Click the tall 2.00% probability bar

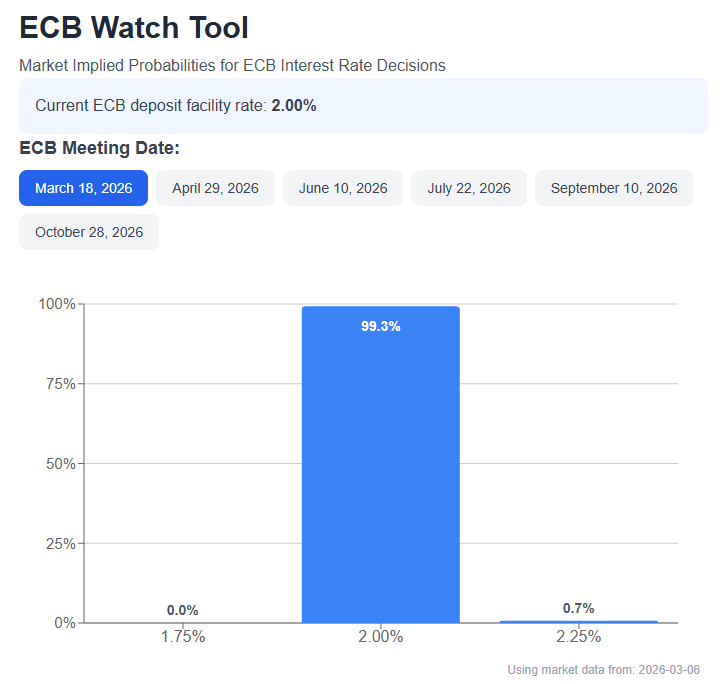(380, 470)
